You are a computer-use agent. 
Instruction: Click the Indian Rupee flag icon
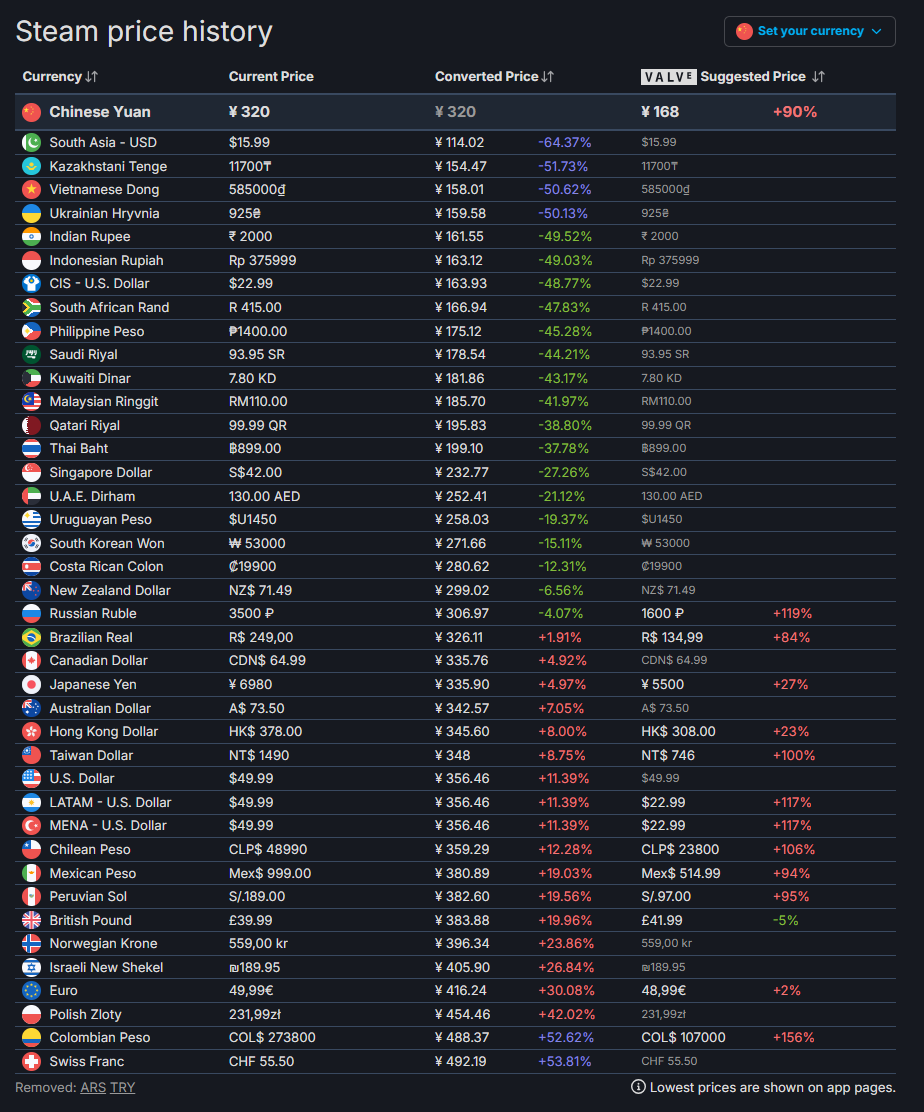coord(31,237)
